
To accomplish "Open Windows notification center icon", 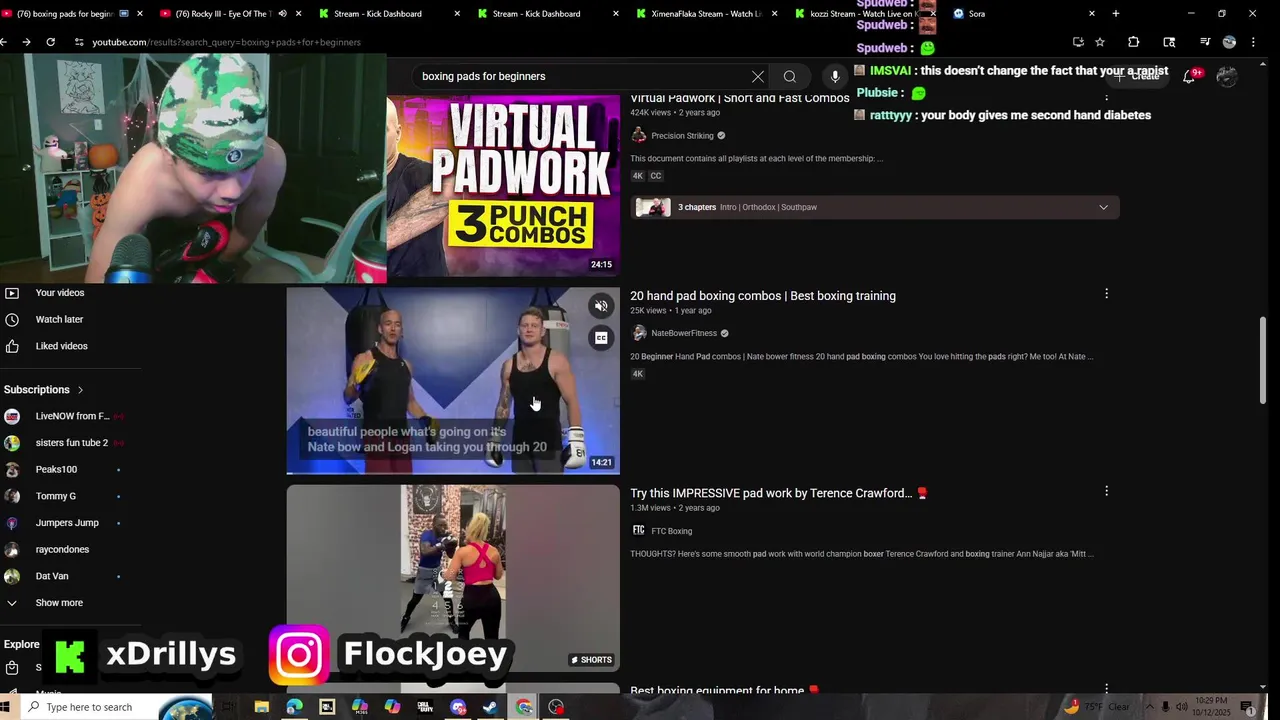I will pos(1246,707).
